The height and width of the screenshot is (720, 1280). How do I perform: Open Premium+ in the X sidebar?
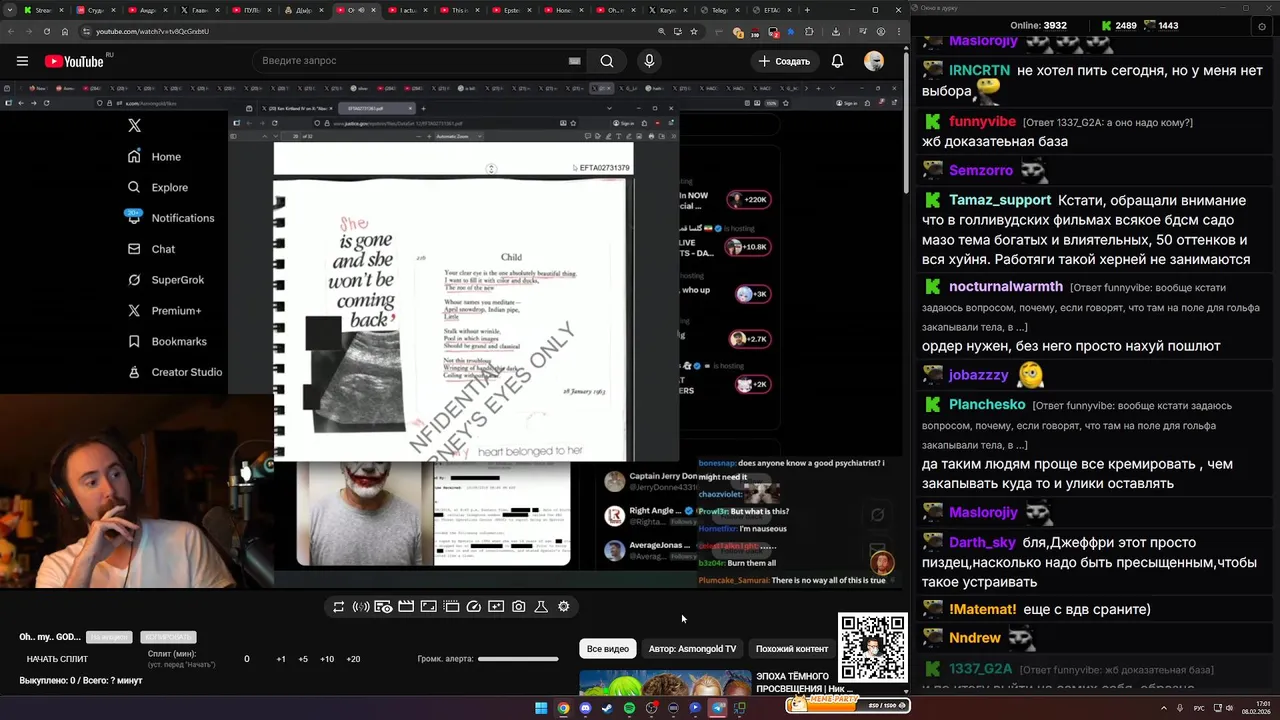[164, 311]
